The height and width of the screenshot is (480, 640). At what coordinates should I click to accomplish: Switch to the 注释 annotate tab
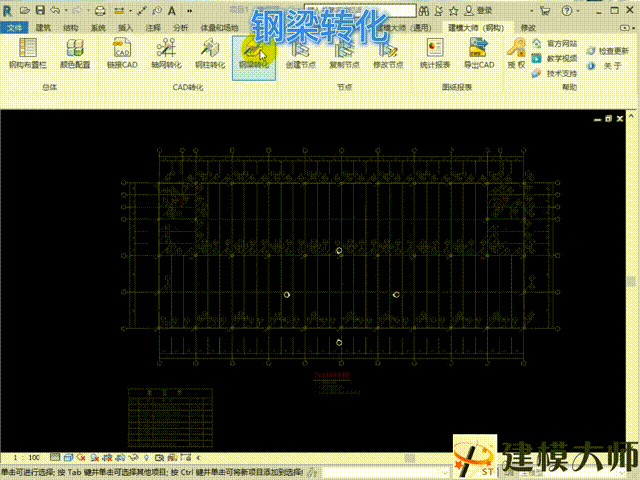(153, 28)
